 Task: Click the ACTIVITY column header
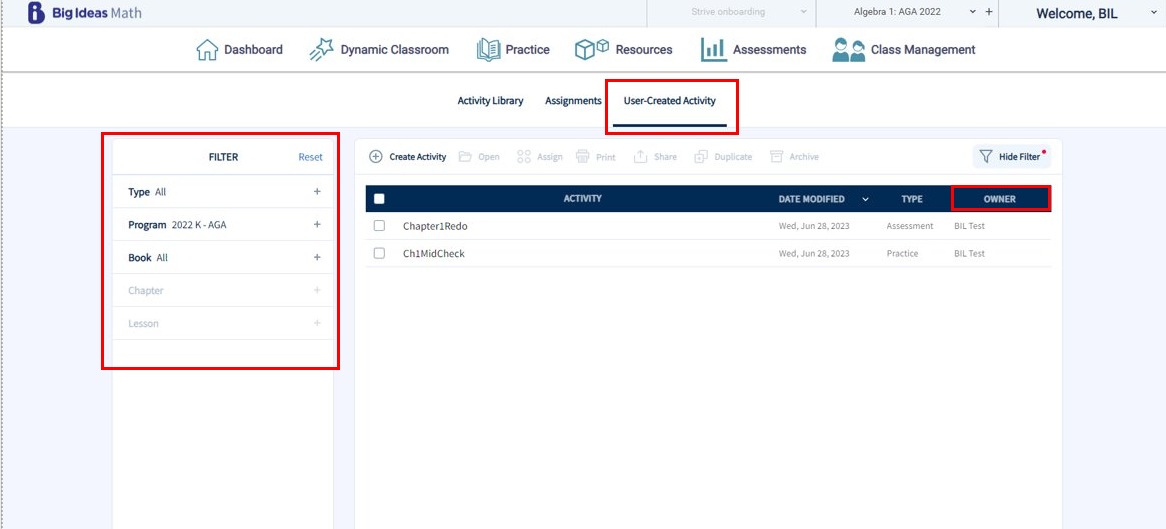pos(582,199)
